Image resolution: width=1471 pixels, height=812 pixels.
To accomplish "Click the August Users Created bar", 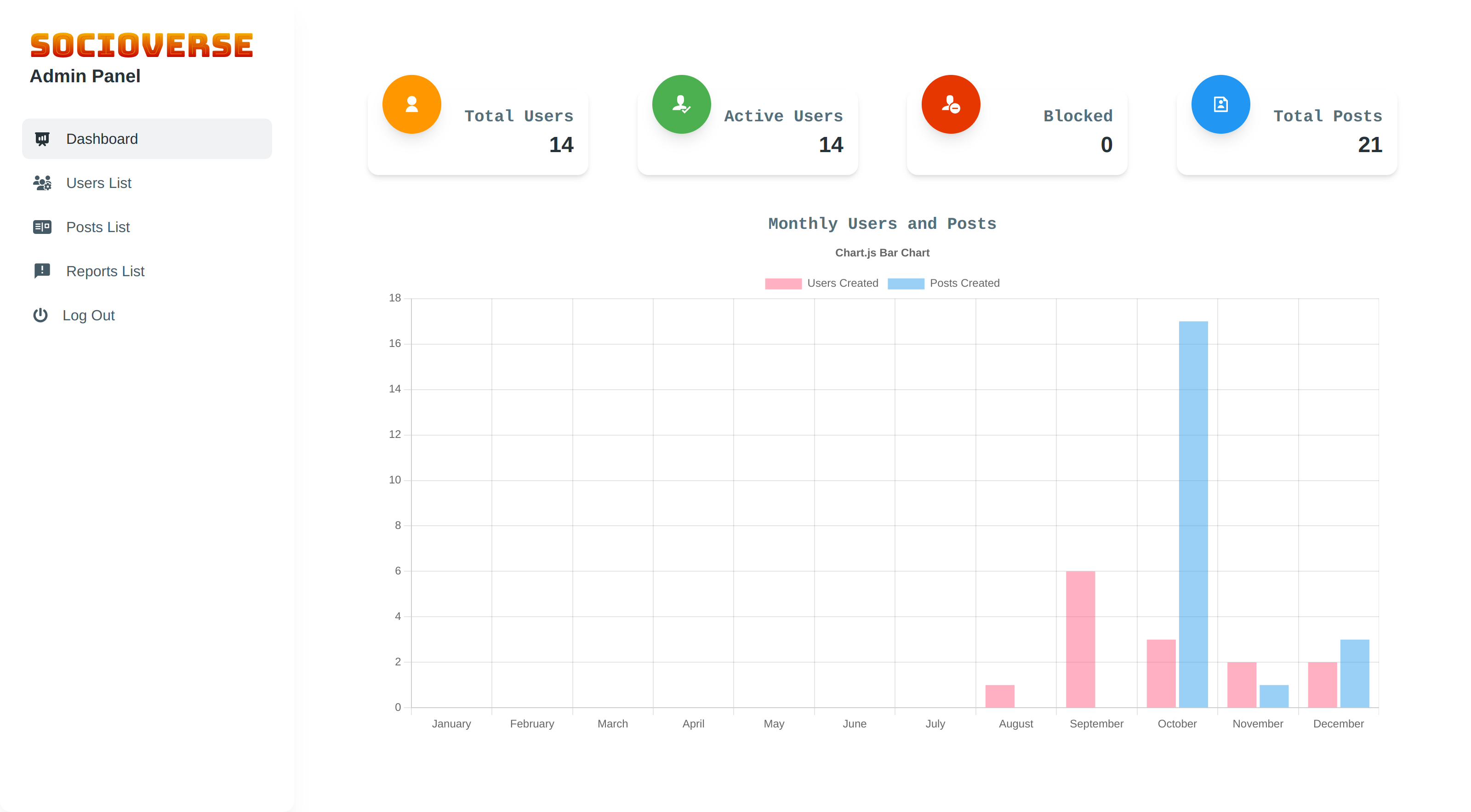I will pyautogui.click(x=1000, y=696).
